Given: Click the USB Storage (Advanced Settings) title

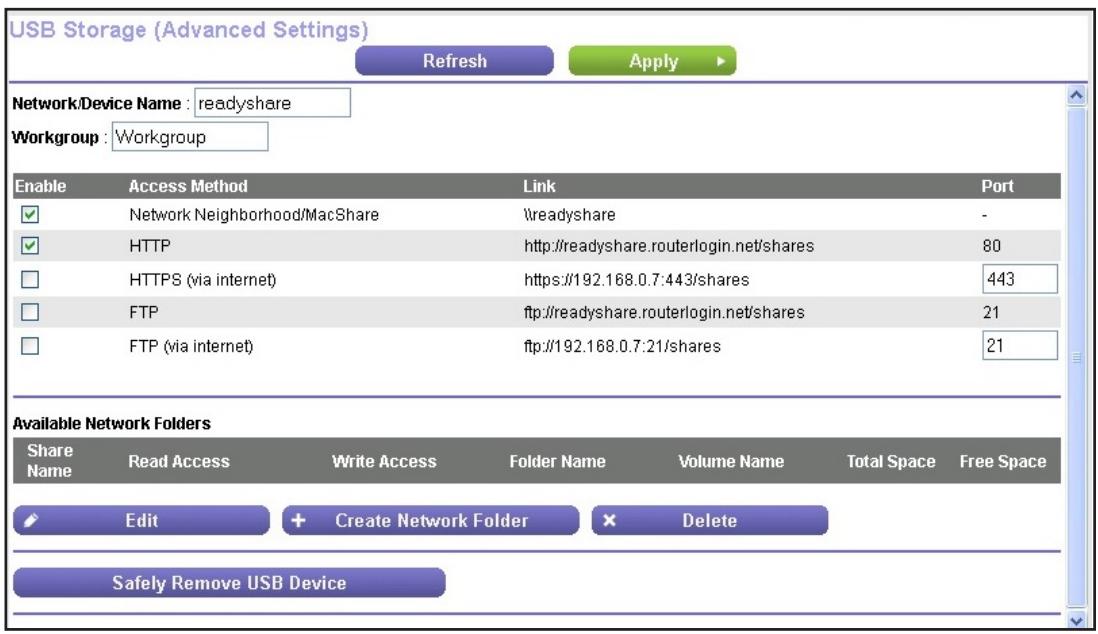Looking at the screenshot, I should pyautogui.click(x=188, y=30).
